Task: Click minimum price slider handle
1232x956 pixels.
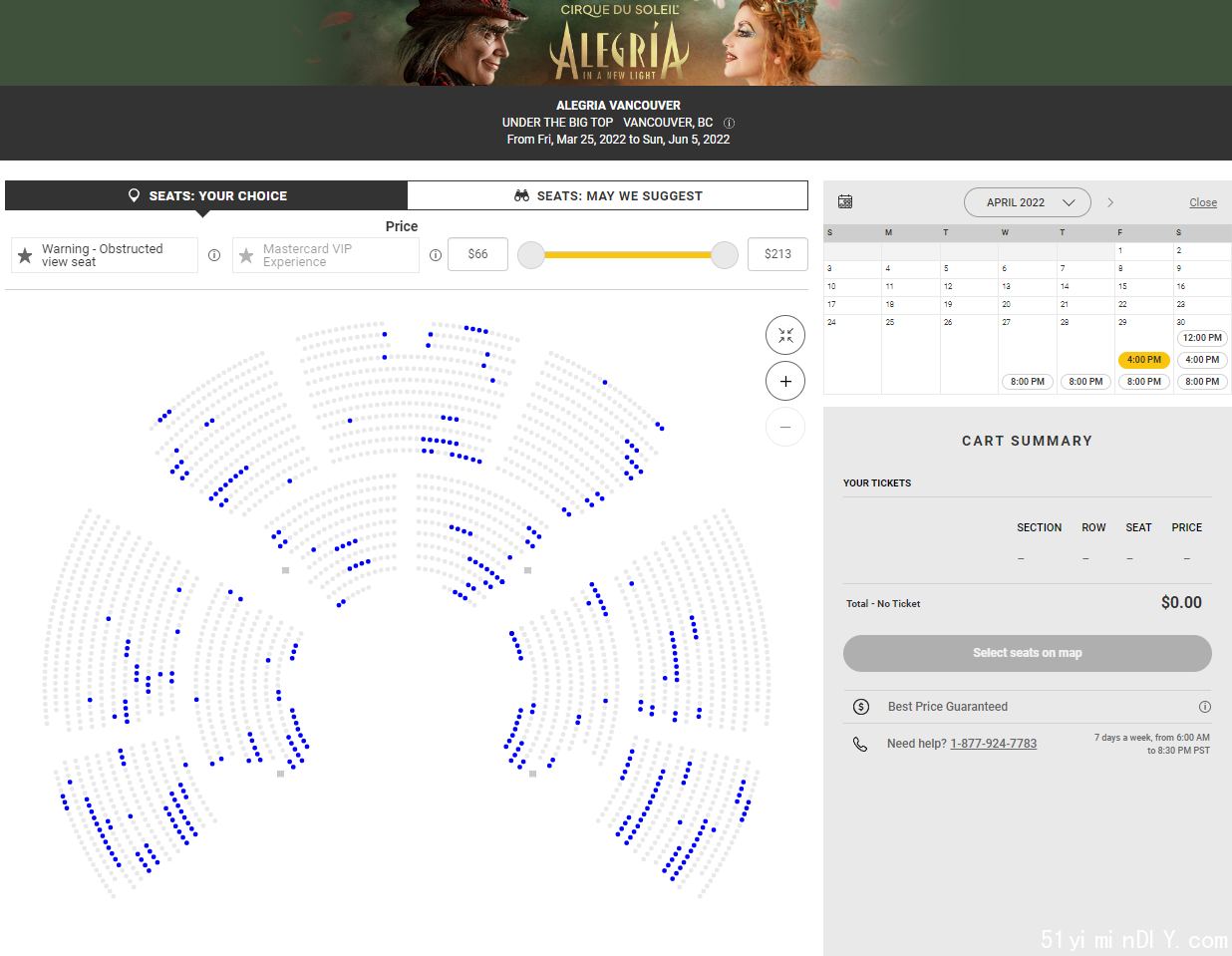Action: pyautogui.click(x=531, y=255)
